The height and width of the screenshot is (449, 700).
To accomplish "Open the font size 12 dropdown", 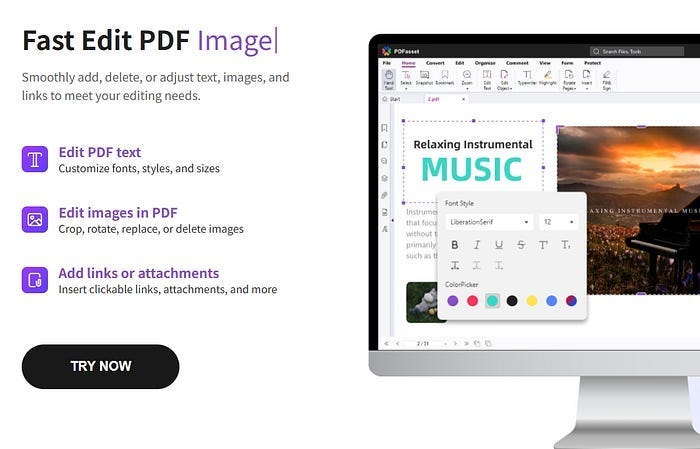I will [x=558, y=222].
